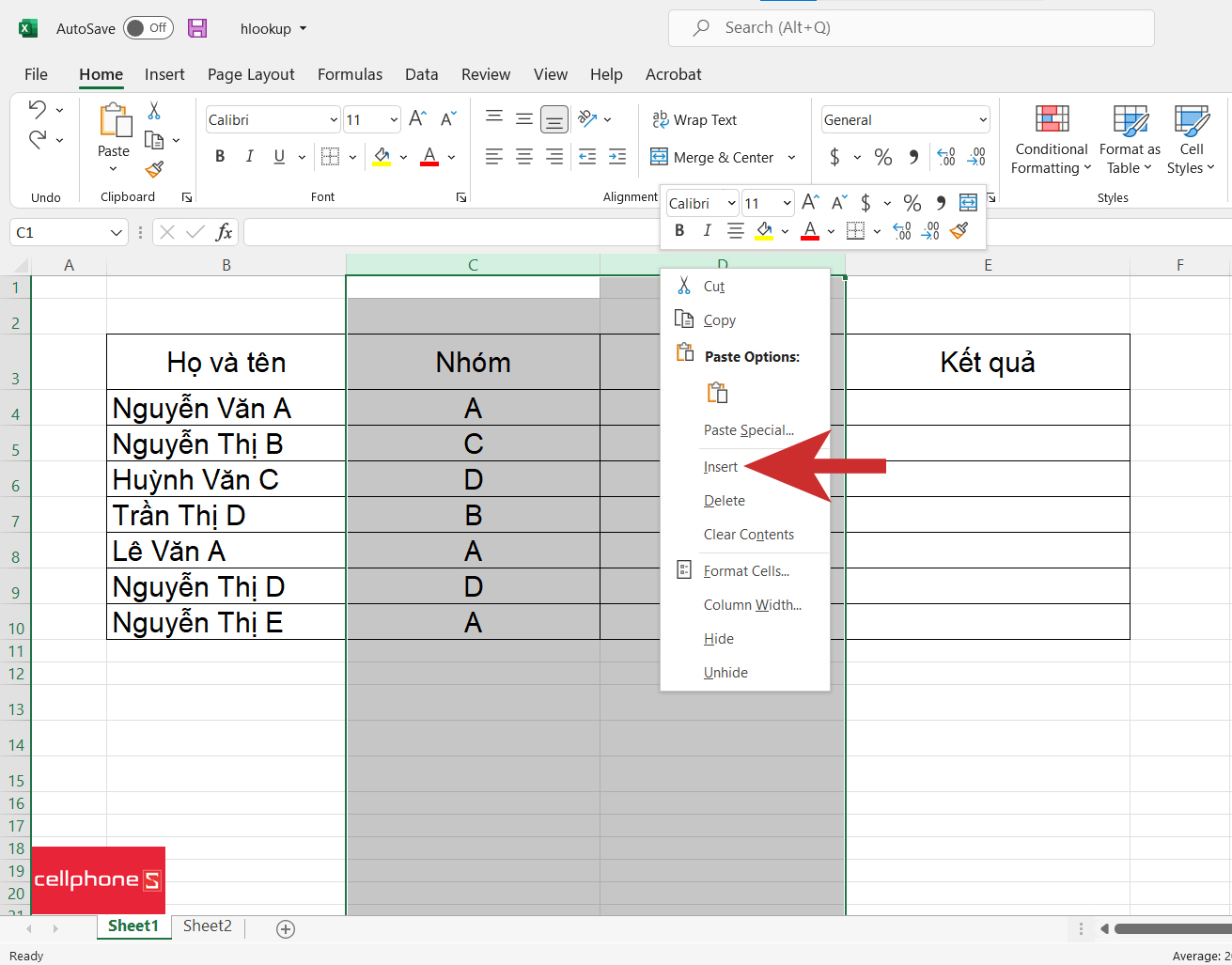Click ribbon Percent Style icon
Viewport: 1232px width, 965px height.
tap(883, 157)
